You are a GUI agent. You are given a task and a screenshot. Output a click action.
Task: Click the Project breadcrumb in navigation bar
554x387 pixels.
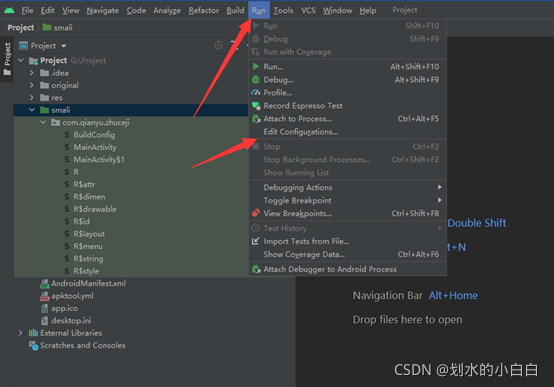point(20,28)
